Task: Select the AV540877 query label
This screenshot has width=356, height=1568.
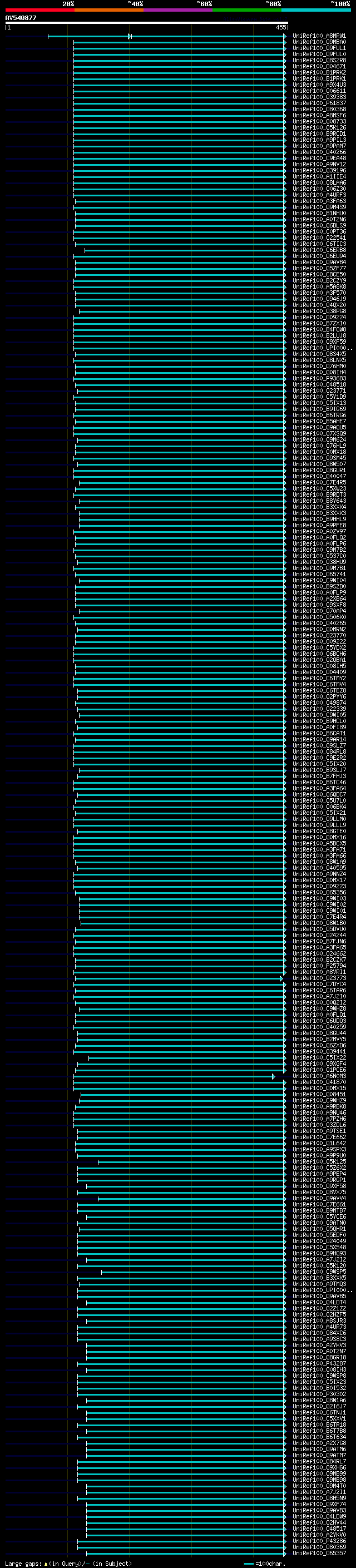Action: (x=21, y=18)
